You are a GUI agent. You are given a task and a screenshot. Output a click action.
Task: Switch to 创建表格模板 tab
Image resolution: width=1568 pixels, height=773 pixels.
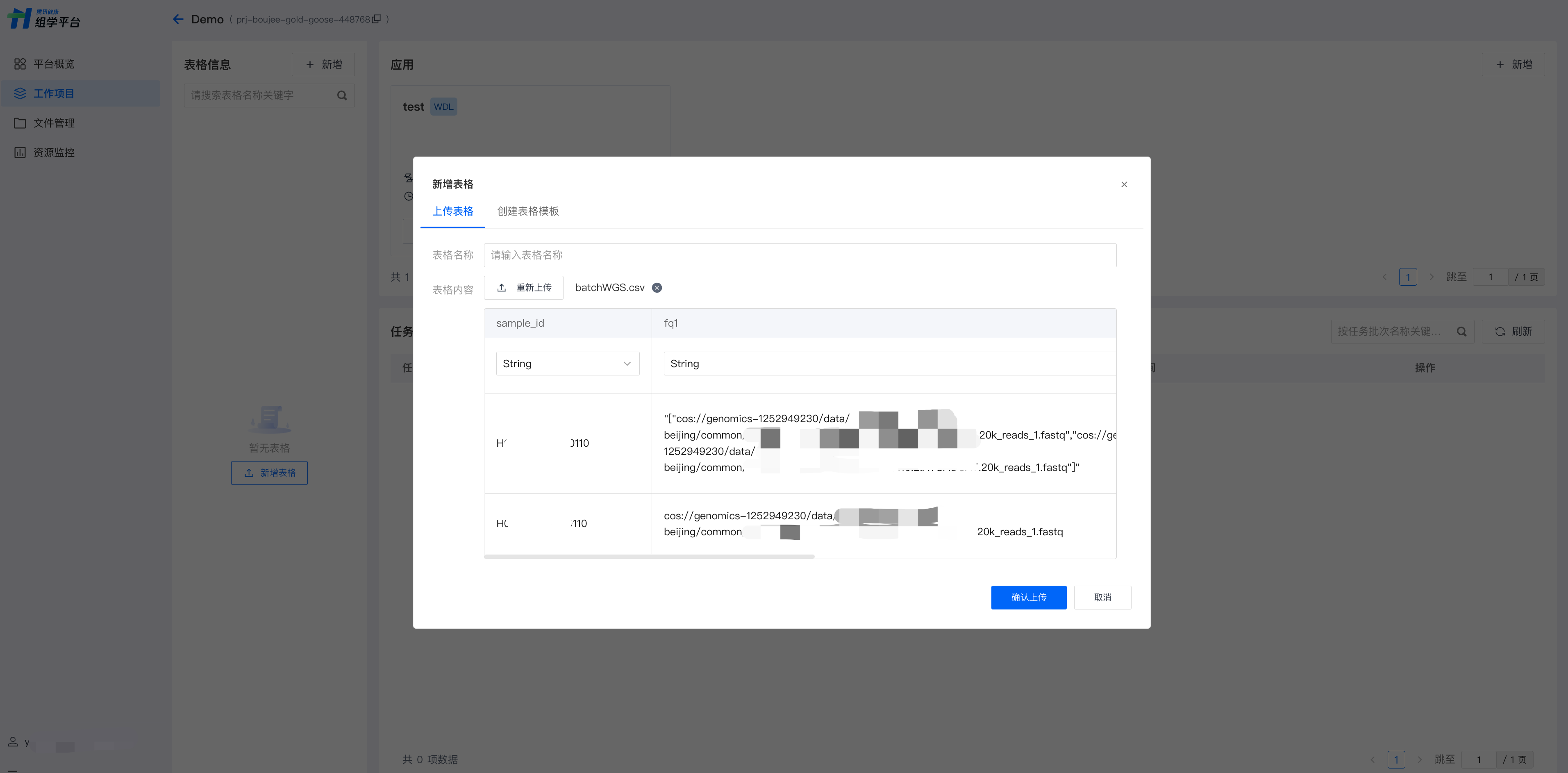click(528, 211)
